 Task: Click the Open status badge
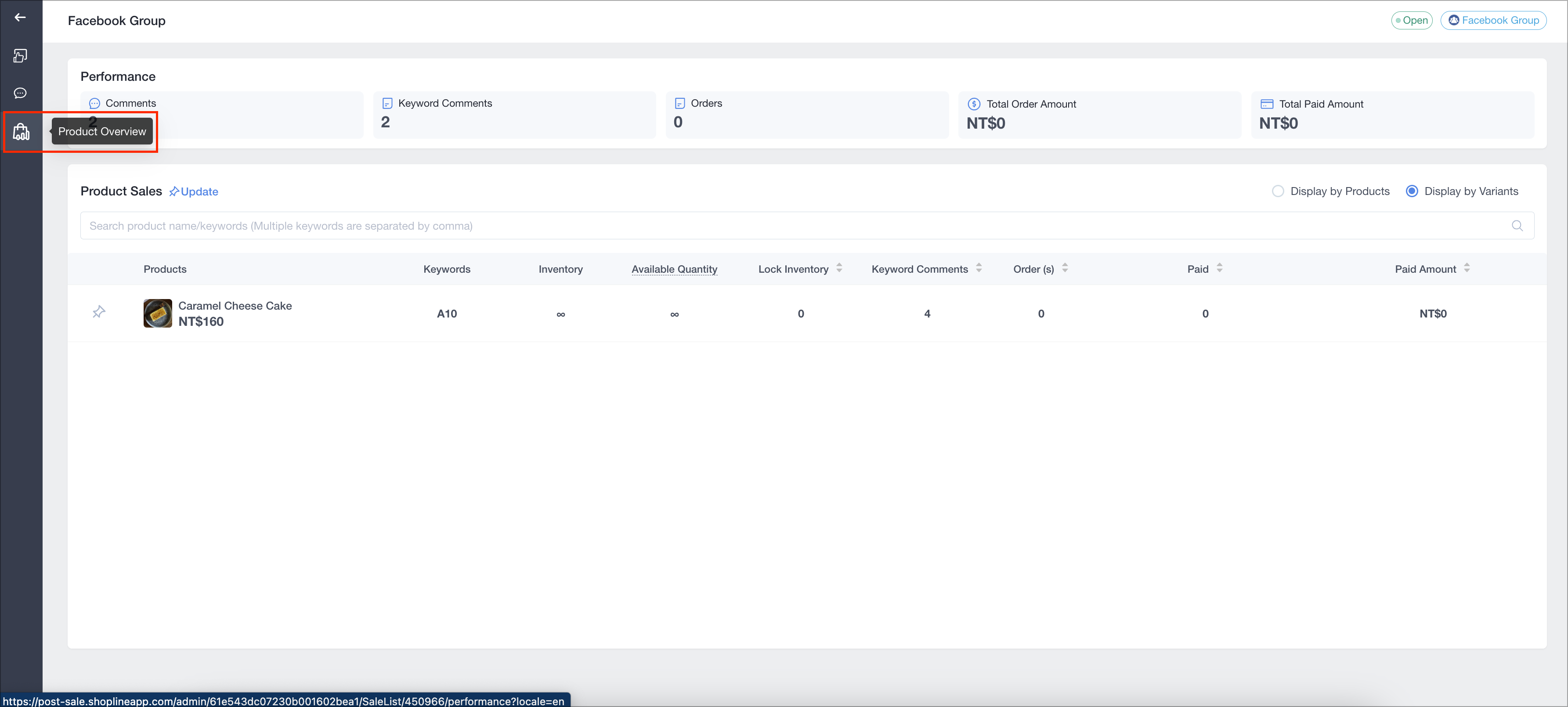[x=1412, y=20]
